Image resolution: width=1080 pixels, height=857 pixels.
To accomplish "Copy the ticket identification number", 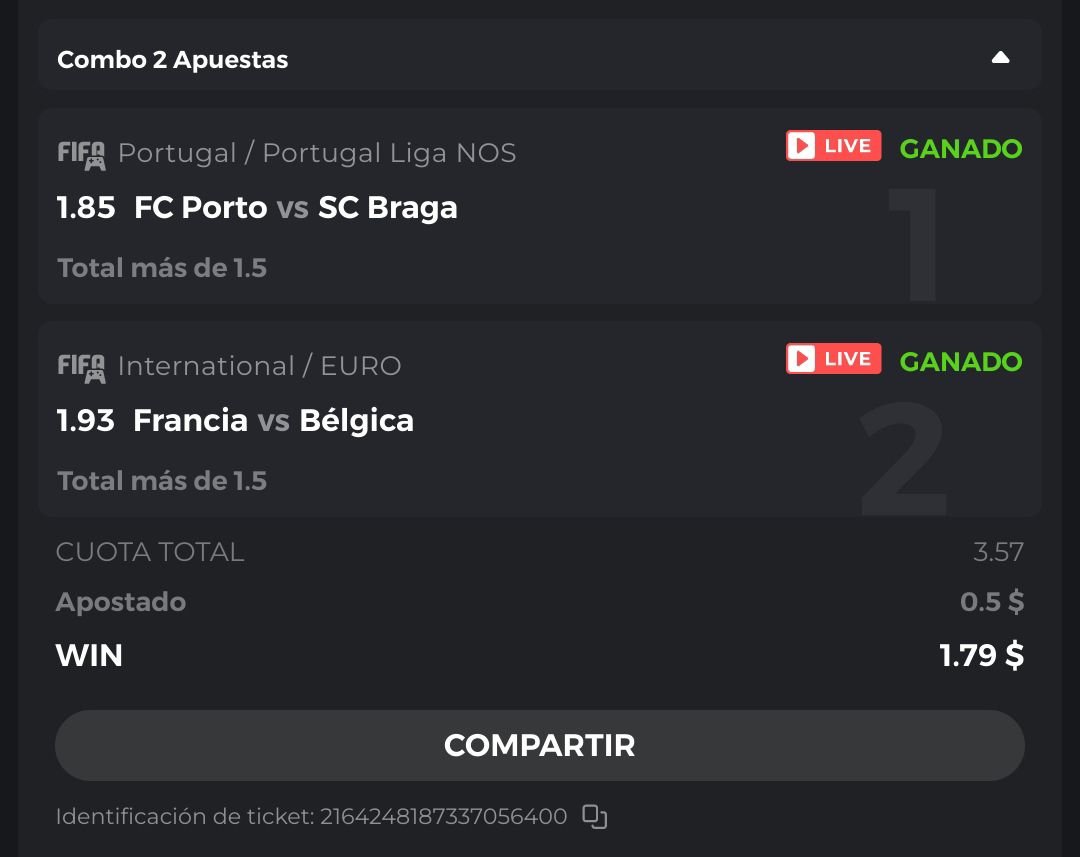I will [x=595, y=817].
